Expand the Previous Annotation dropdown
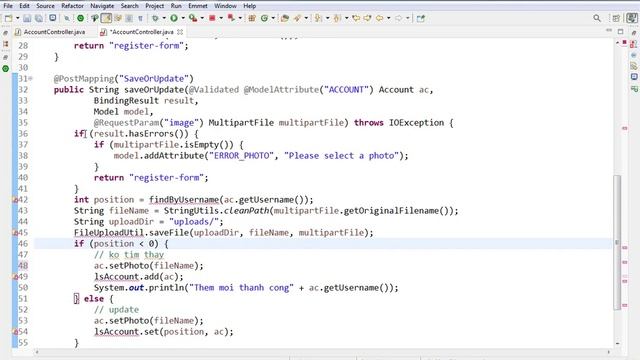This screenshot has width=640, height=360. [346, 18]
